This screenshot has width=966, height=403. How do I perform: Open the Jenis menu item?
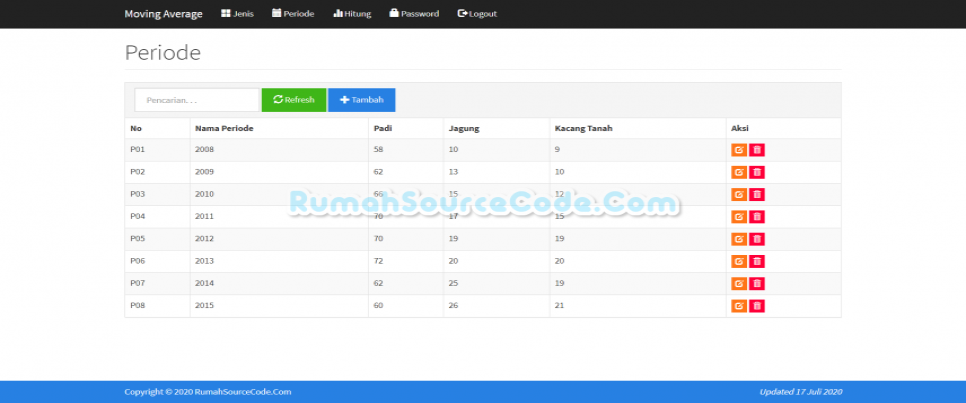click(237, 14)
